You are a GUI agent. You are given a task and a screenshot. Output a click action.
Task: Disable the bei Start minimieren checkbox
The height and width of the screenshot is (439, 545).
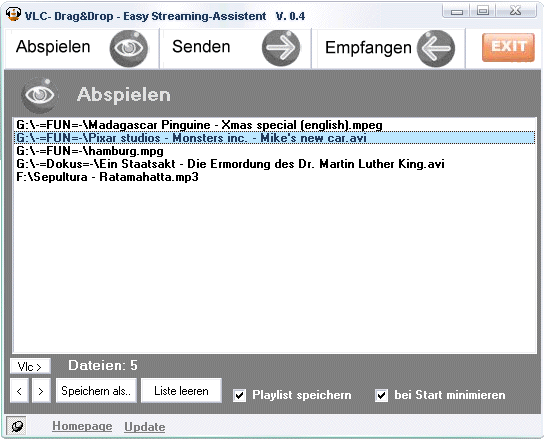[381, 396]
